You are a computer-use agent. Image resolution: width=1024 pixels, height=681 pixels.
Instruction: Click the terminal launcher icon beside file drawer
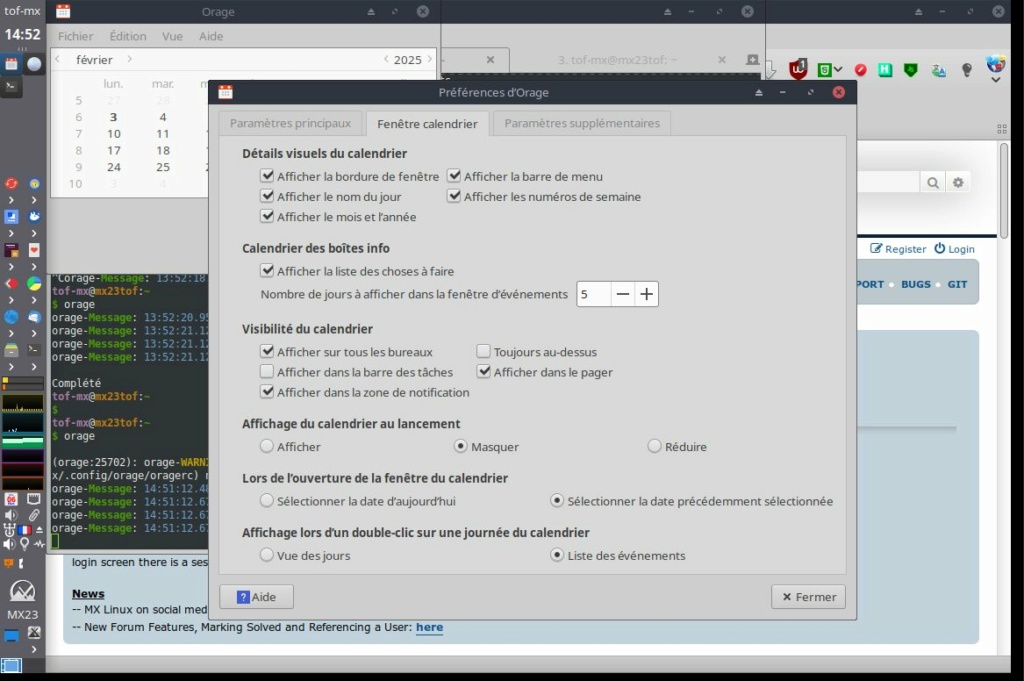[34, 350]
